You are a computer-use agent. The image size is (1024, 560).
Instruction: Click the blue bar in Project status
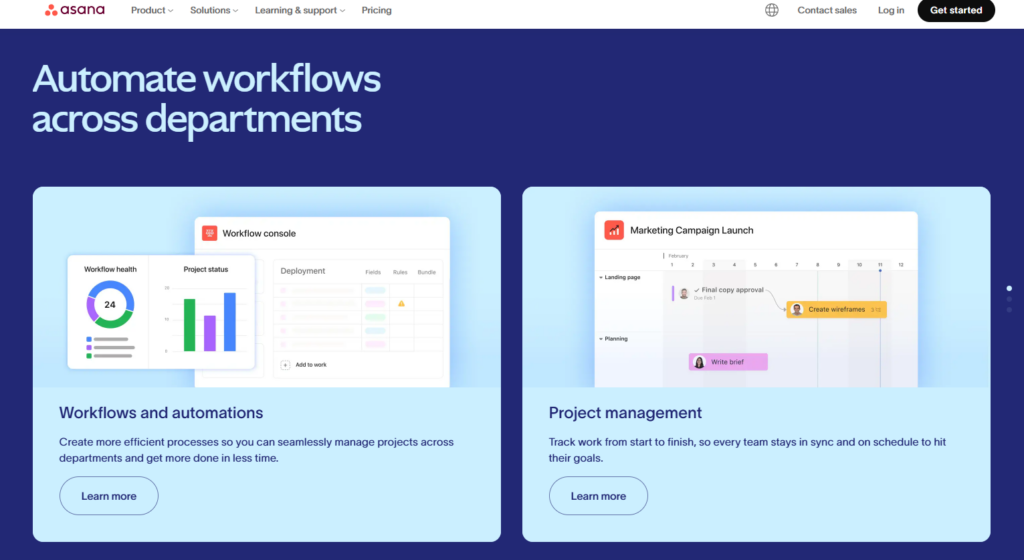(x=230, y=322)
